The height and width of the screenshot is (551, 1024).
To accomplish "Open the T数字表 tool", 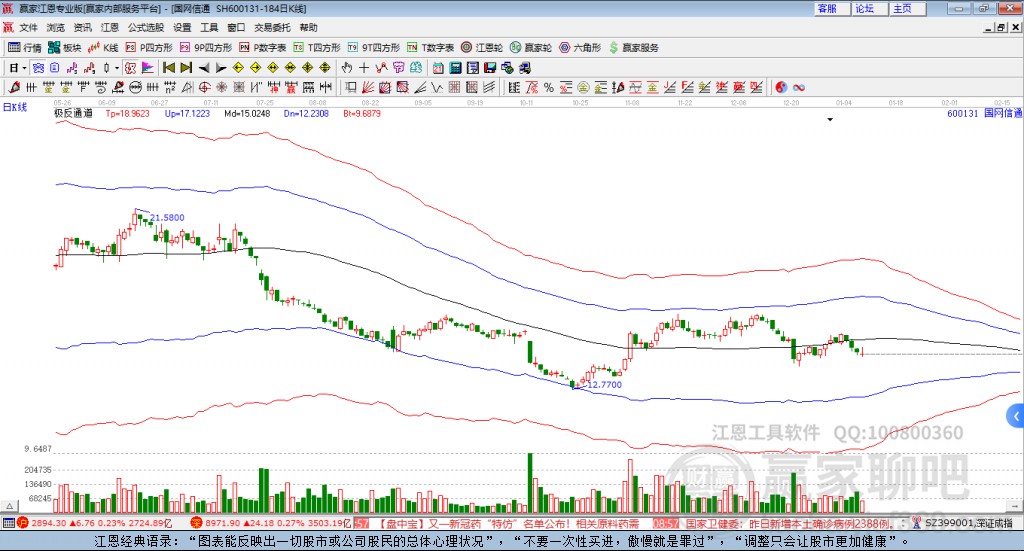I will [x=430, y=48].
